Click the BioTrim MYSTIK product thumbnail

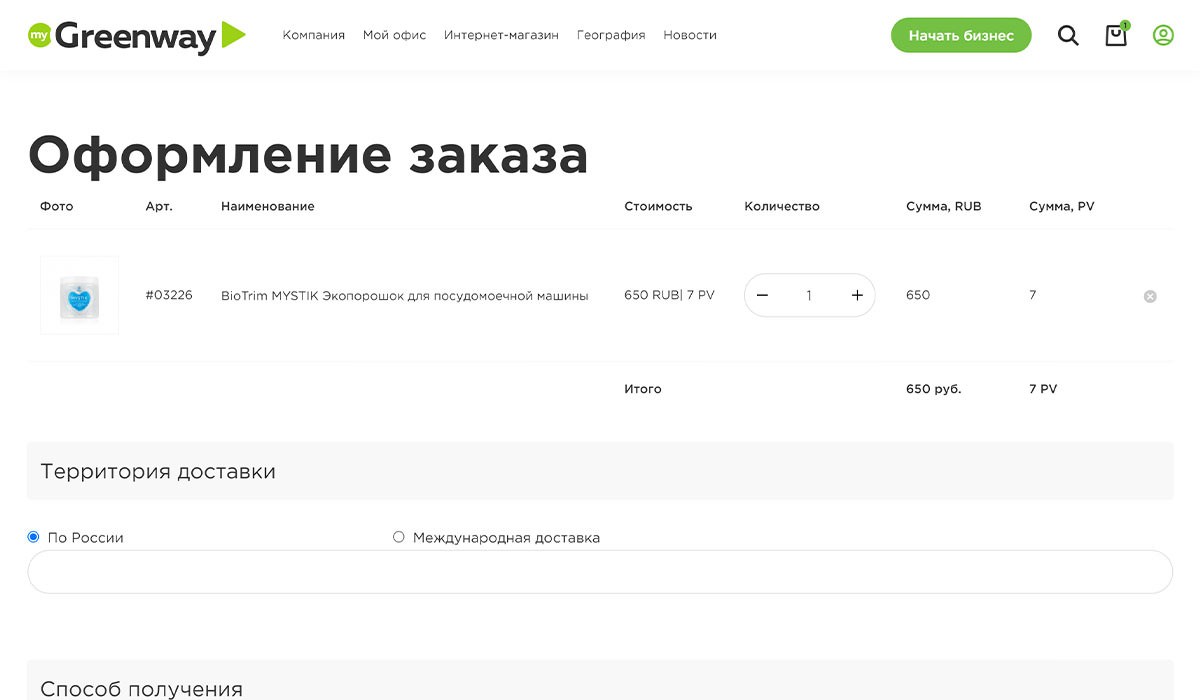click(79, 295)
